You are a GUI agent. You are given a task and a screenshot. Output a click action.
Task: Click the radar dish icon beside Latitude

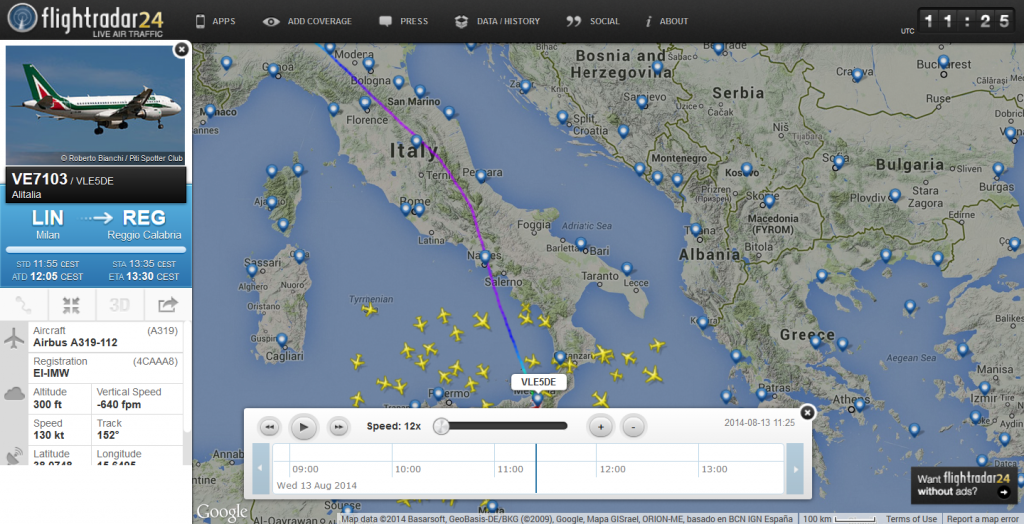coord(14,455)
